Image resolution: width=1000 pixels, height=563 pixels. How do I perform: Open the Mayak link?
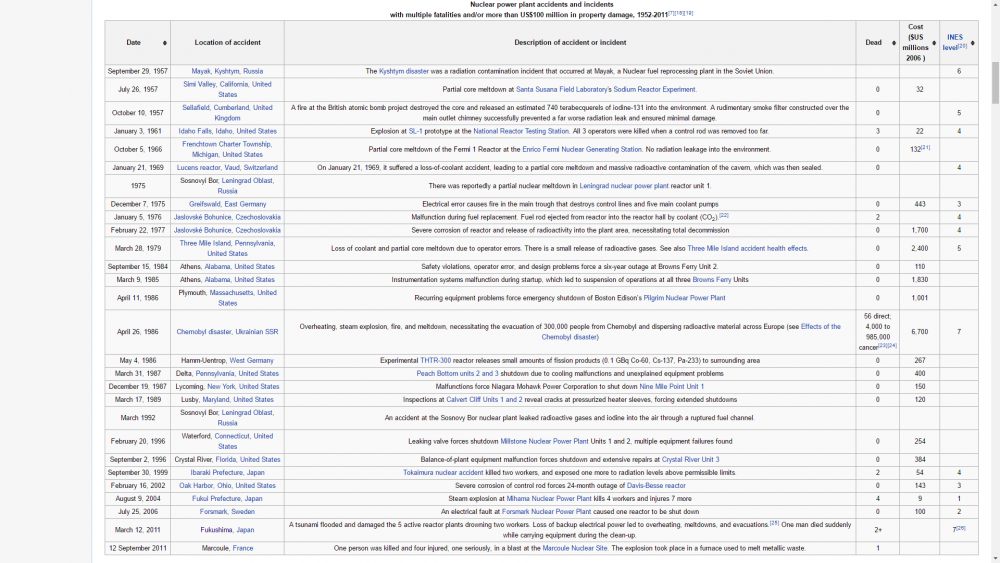click(x=201, y=71)
